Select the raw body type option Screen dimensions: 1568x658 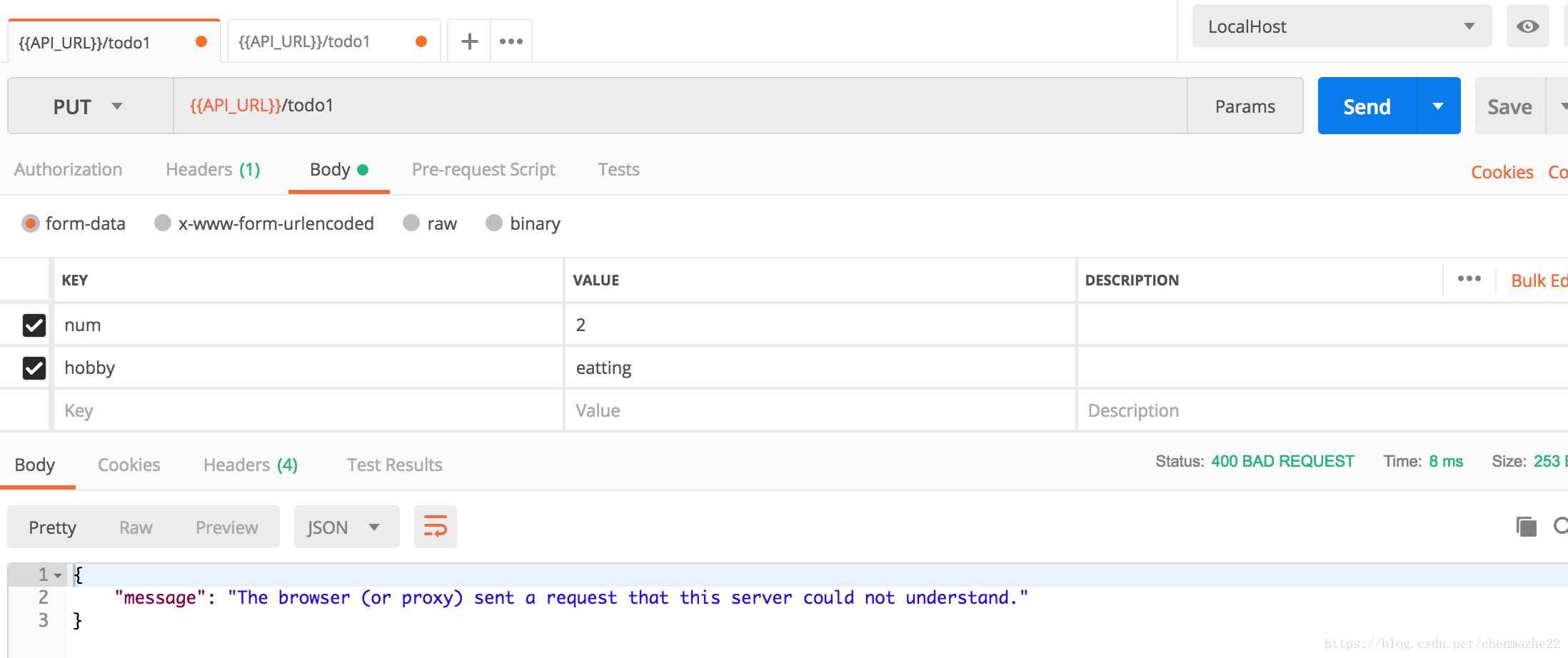[411, 223]
